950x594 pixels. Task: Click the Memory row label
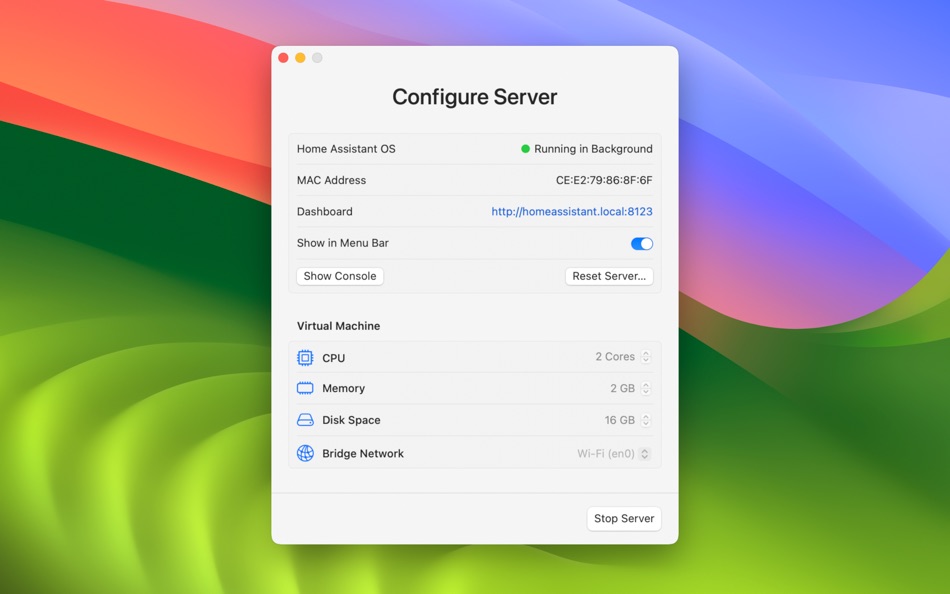point(344,388)
